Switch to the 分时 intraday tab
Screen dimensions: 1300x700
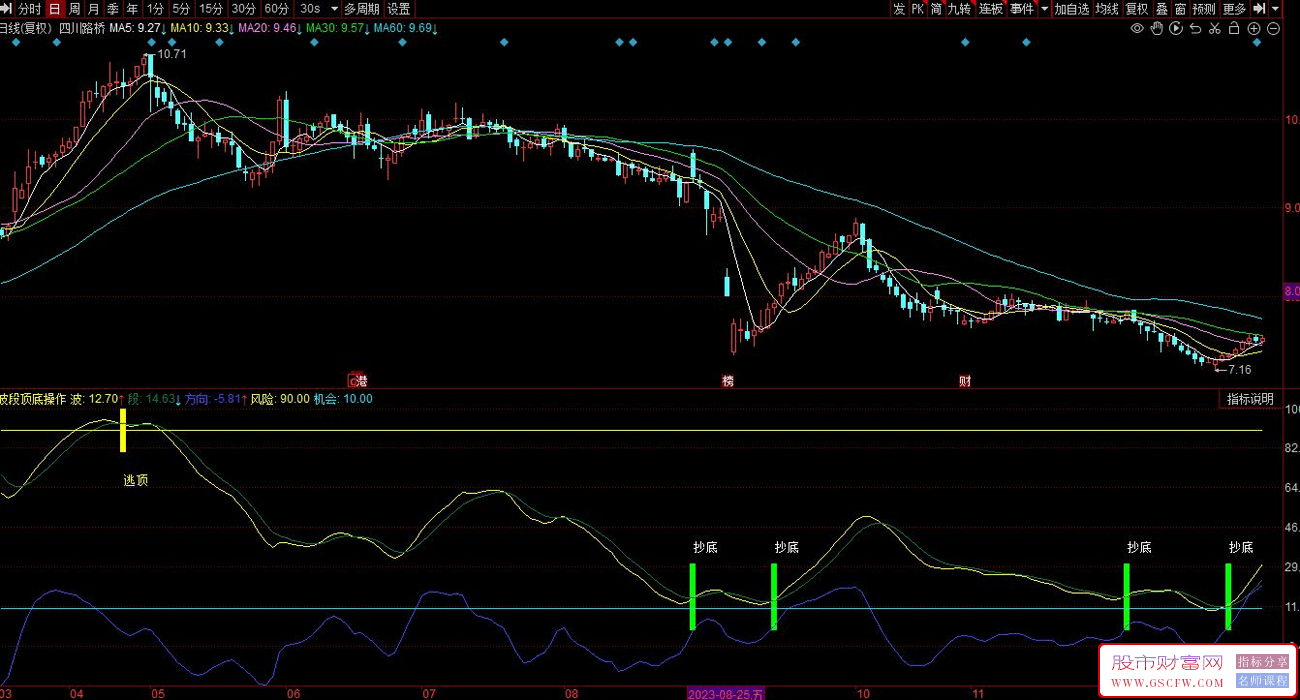(30, 9)
